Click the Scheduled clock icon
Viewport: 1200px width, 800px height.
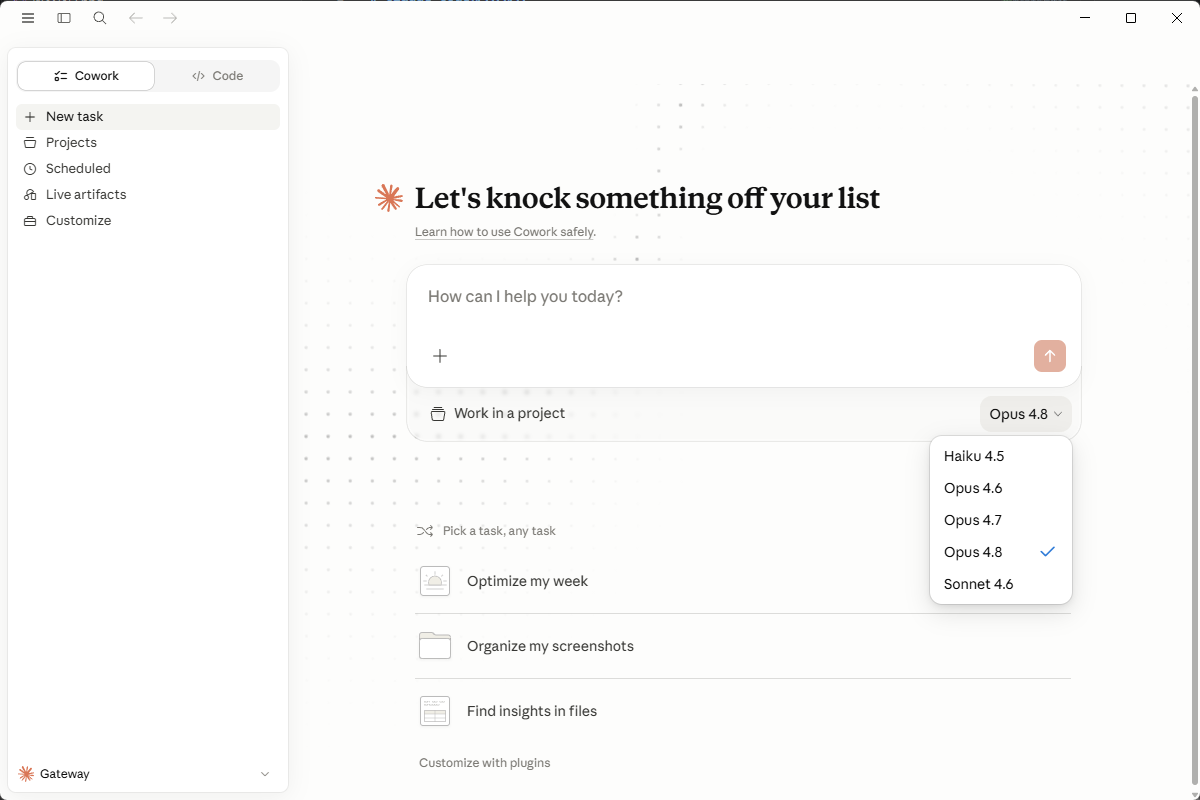(x=30, y=169)
